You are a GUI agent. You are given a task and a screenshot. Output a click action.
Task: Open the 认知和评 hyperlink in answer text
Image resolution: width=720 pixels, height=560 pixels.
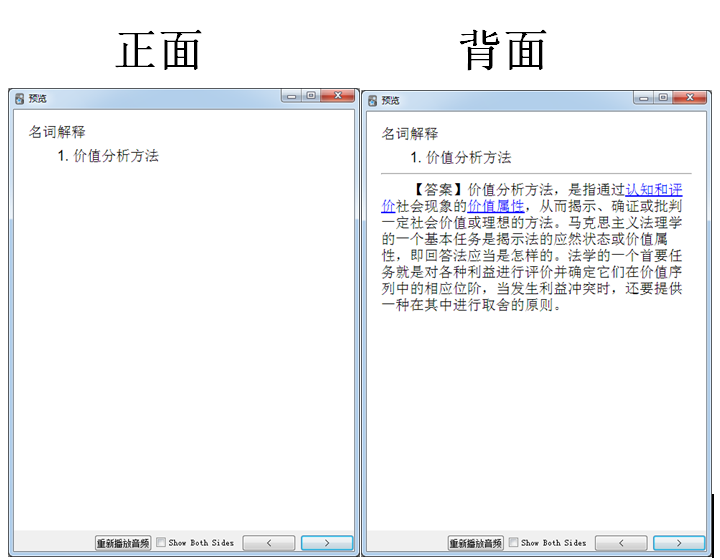click(x=653, y=190)
